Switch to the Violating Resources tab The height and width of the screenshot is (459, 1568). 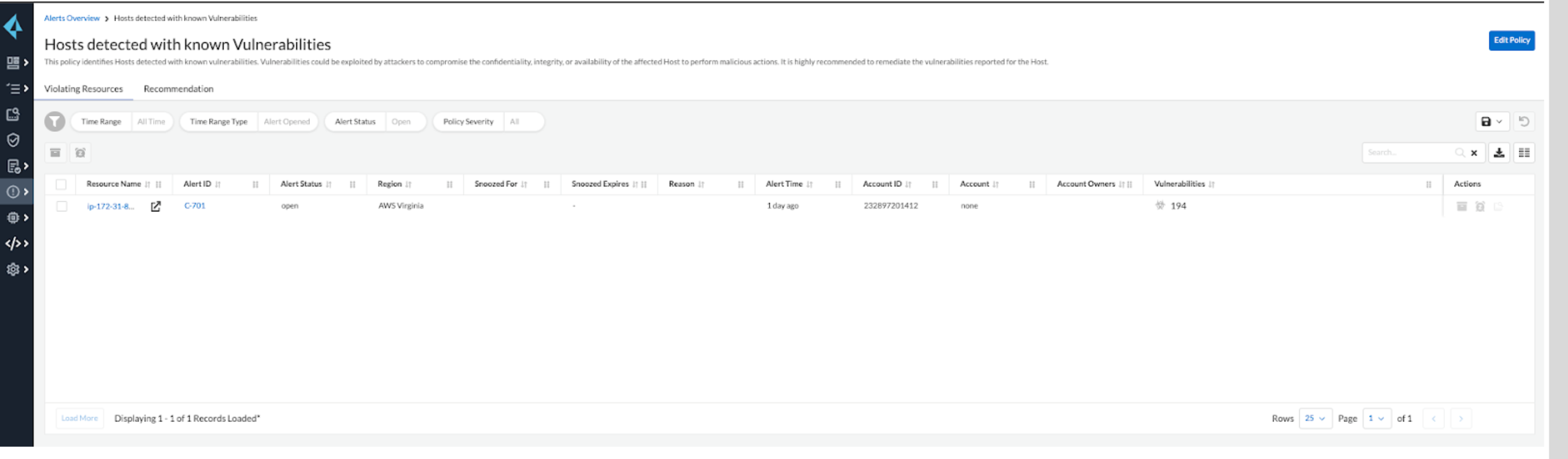point(83,89)
